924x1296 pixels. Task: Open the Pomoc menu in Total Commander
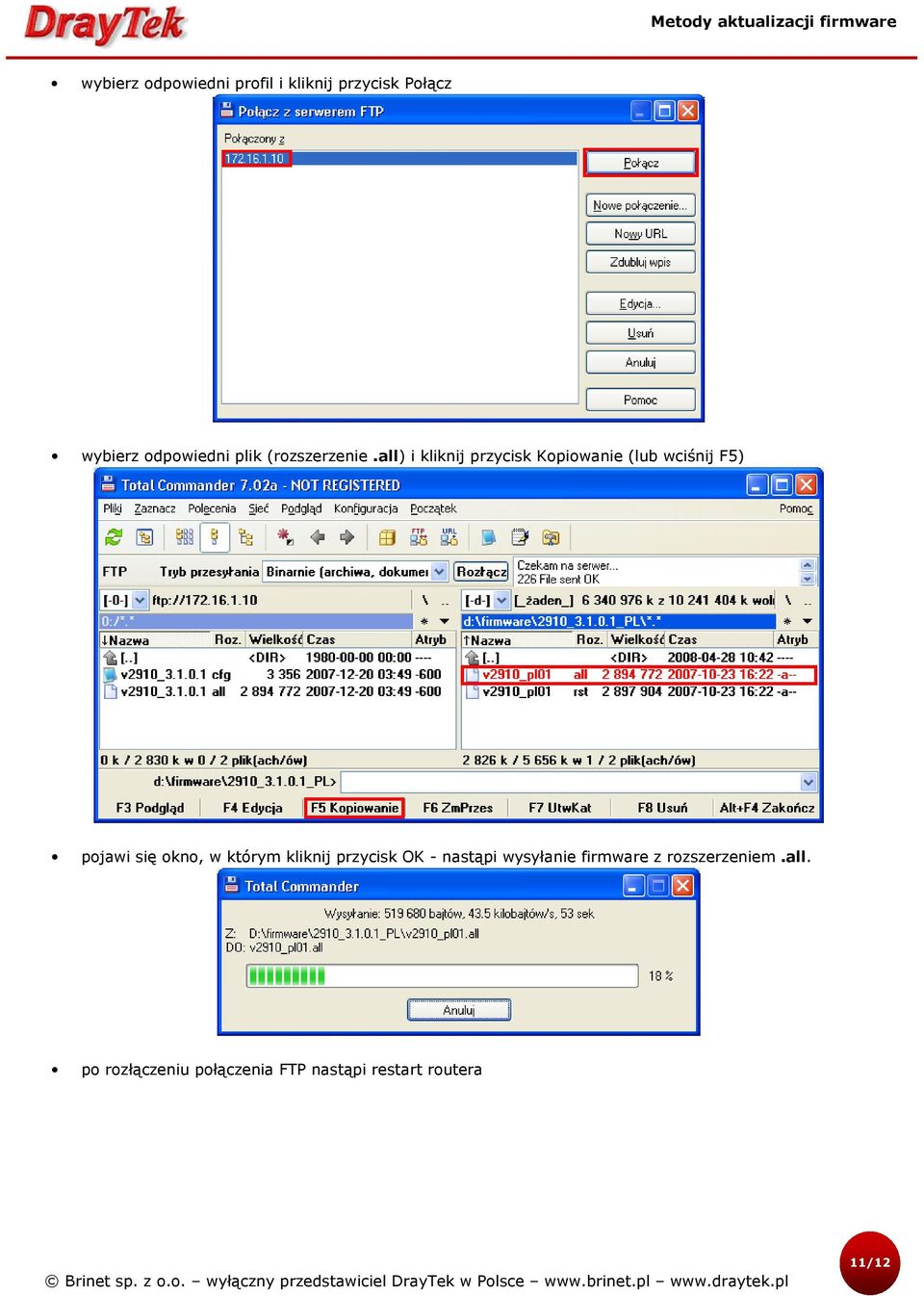(x=796, y=508)
